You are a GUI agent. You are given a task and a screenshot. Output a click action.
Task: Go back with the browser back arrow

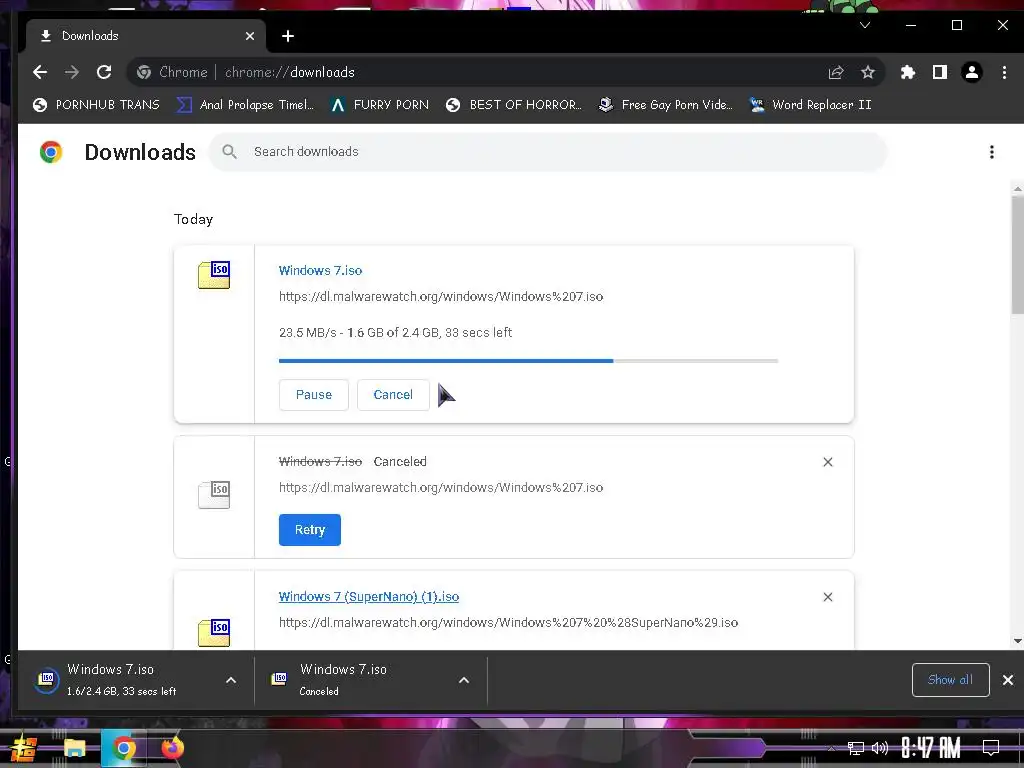[40, 72]
